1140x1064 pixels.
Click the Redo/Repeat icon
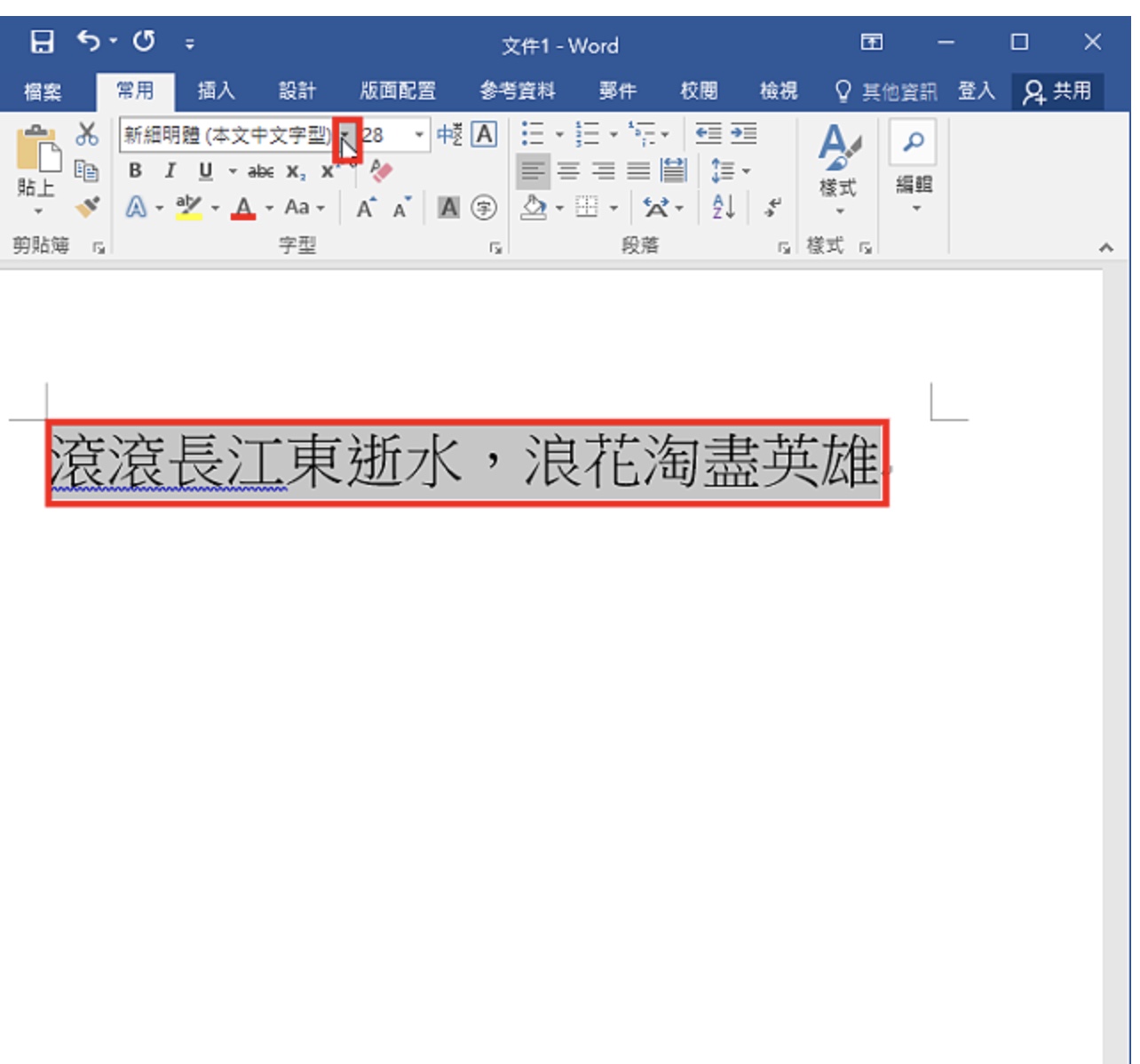point(144,41)
